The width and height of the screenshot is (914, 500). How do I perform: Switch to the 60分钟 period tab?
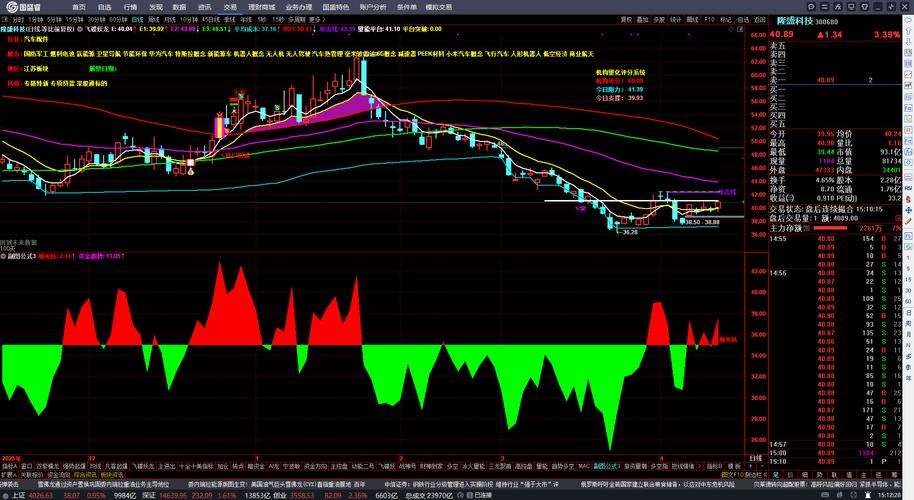117,19
